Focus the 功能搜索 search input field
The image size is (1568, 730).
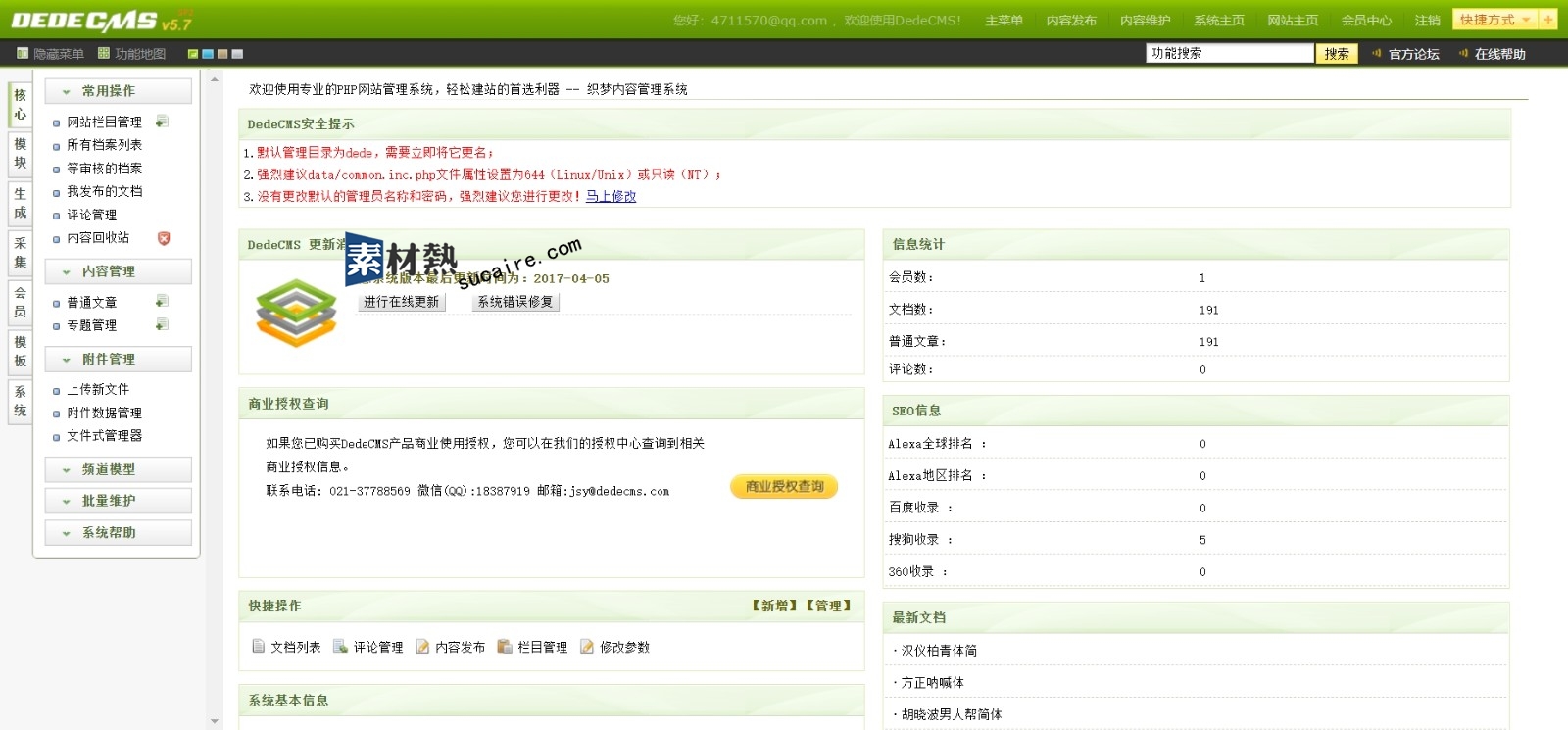pyautogui.click(x=1230, y=54)
